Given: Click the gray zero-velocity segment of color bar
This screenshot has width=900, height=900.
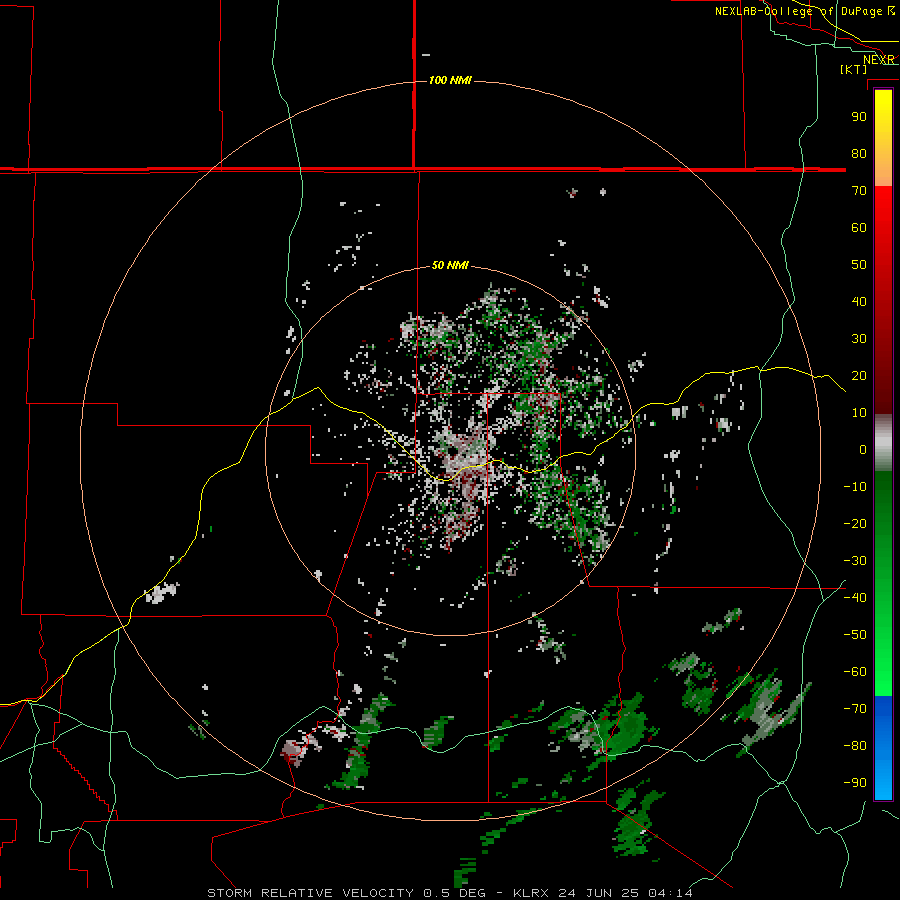Looking at the screenshot, I should 883,443.
